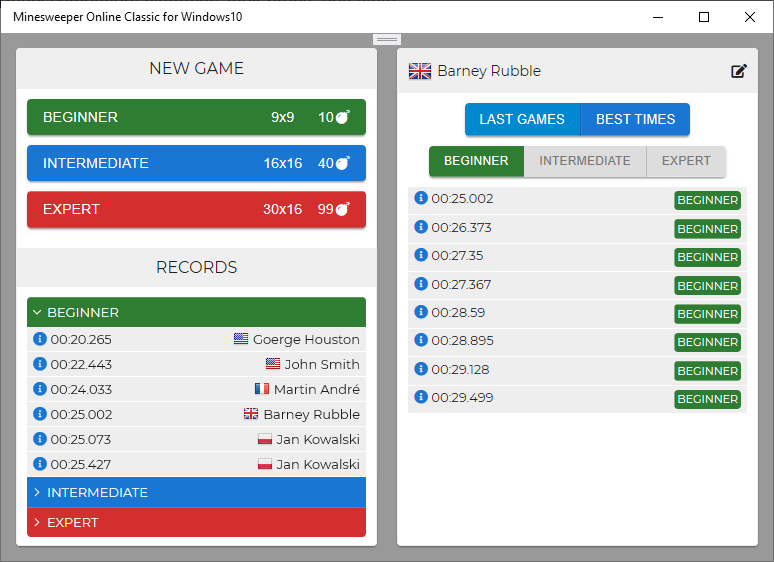Click the French flag next to Martin André
This screenshot has width=774, height=562.
(262, 389)
